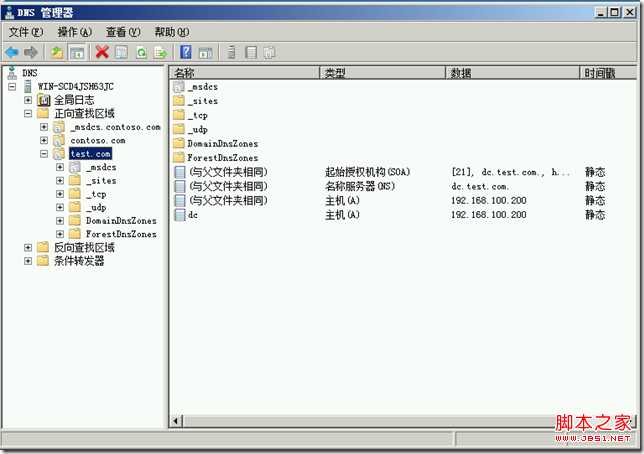The image size is (644, 454).
Task: Collapse the WIN-SCD4JSM63JC server node
Action: pos(12,87)
